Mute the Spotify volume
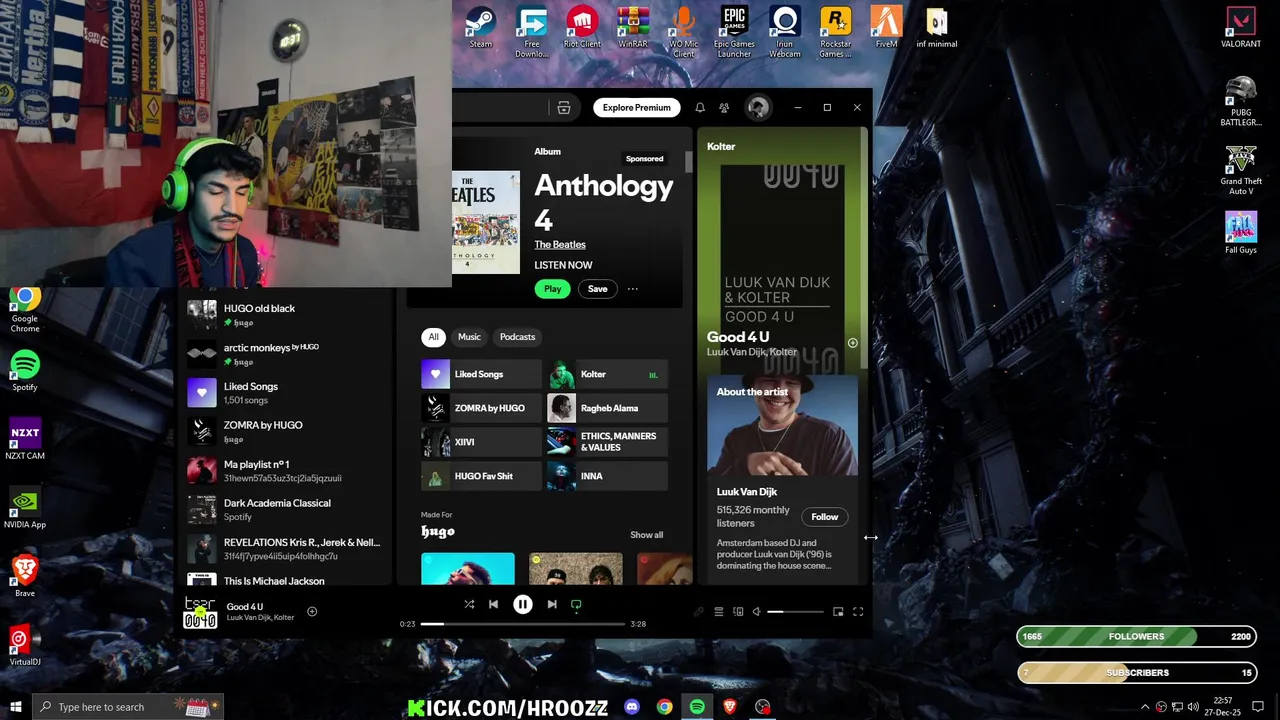 tap(757, 612)
